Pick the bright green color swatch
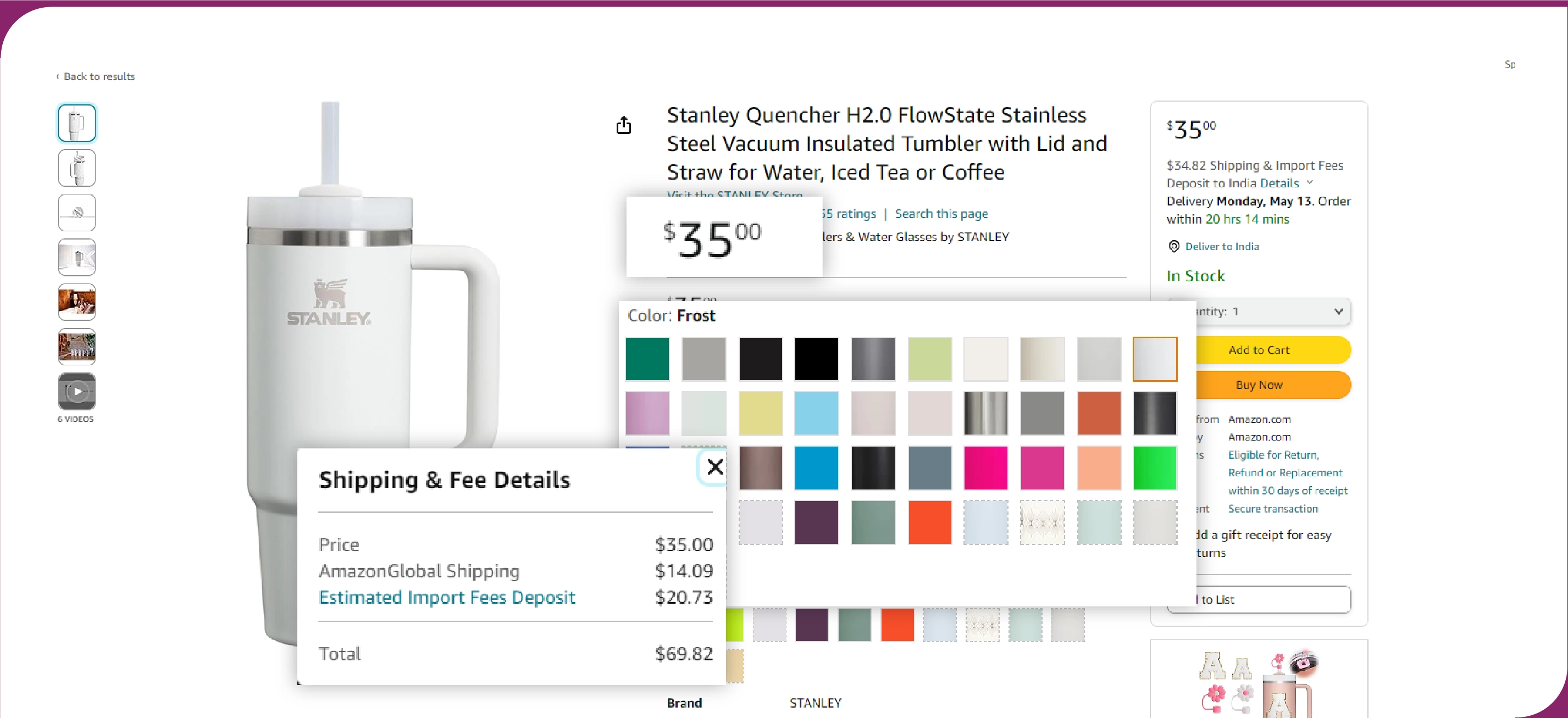Screen dimensions: 1568x718 pyautogui.click(x=1154, y=468)
